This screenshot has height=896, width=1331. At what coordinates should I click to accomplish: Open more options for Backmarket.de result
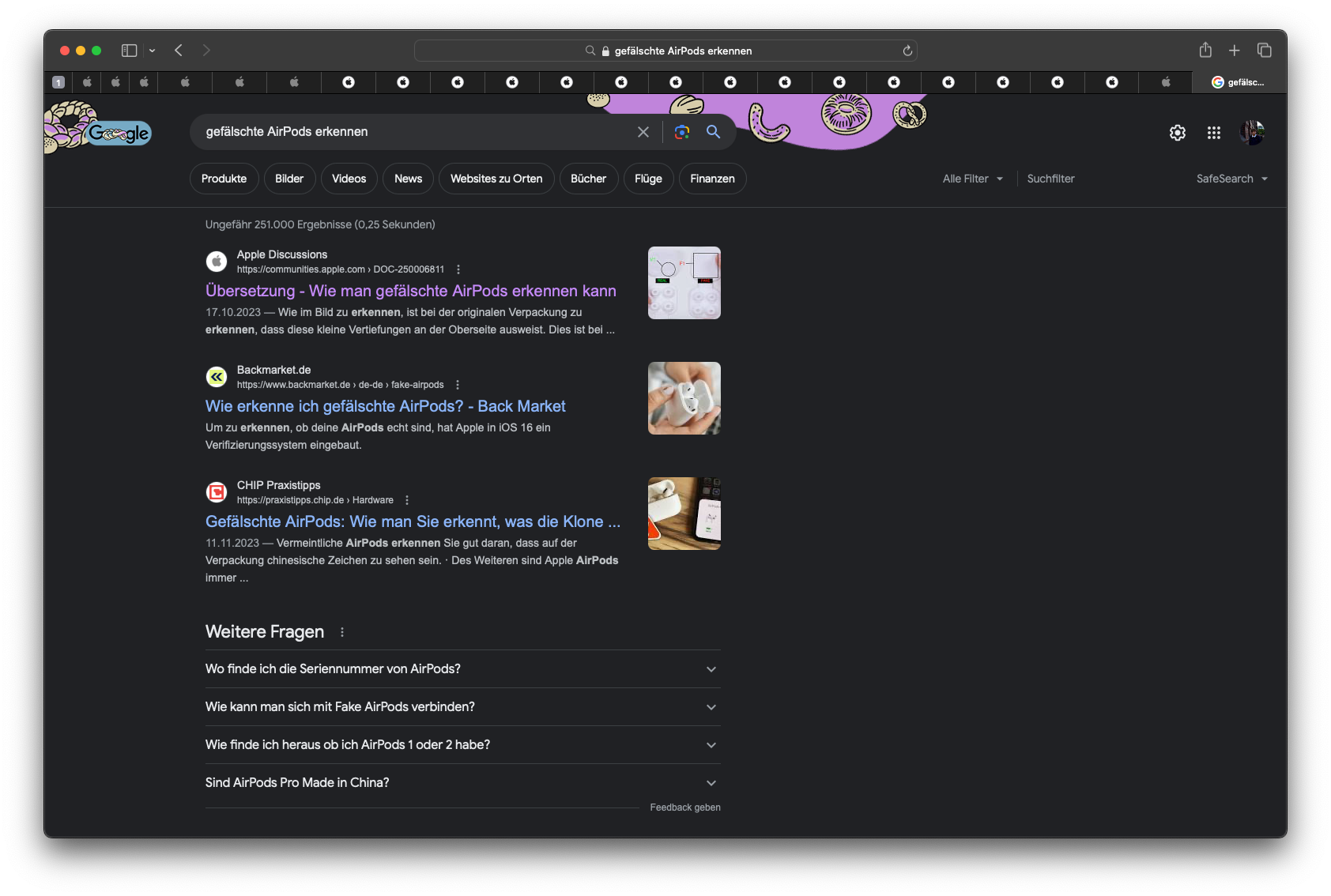pyautogui.click(x=458, y=385)
